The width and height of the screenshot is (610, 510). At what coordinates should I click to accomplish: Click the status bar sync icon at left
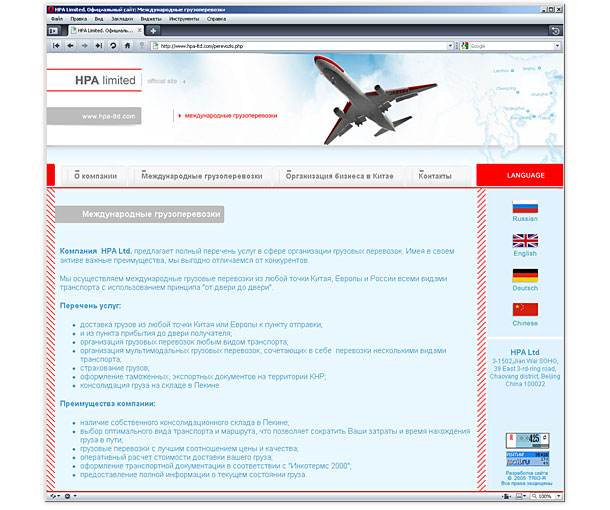(55, 496)
